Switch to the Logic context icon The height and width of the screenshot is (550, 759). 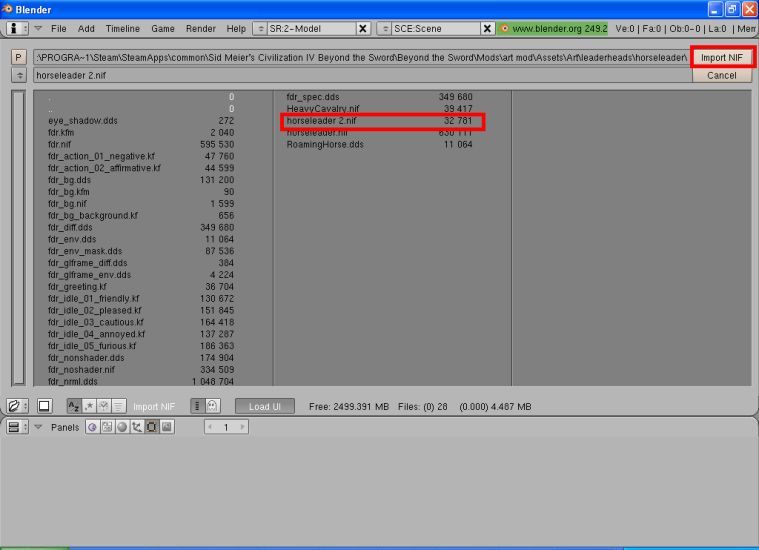point(92,427)
